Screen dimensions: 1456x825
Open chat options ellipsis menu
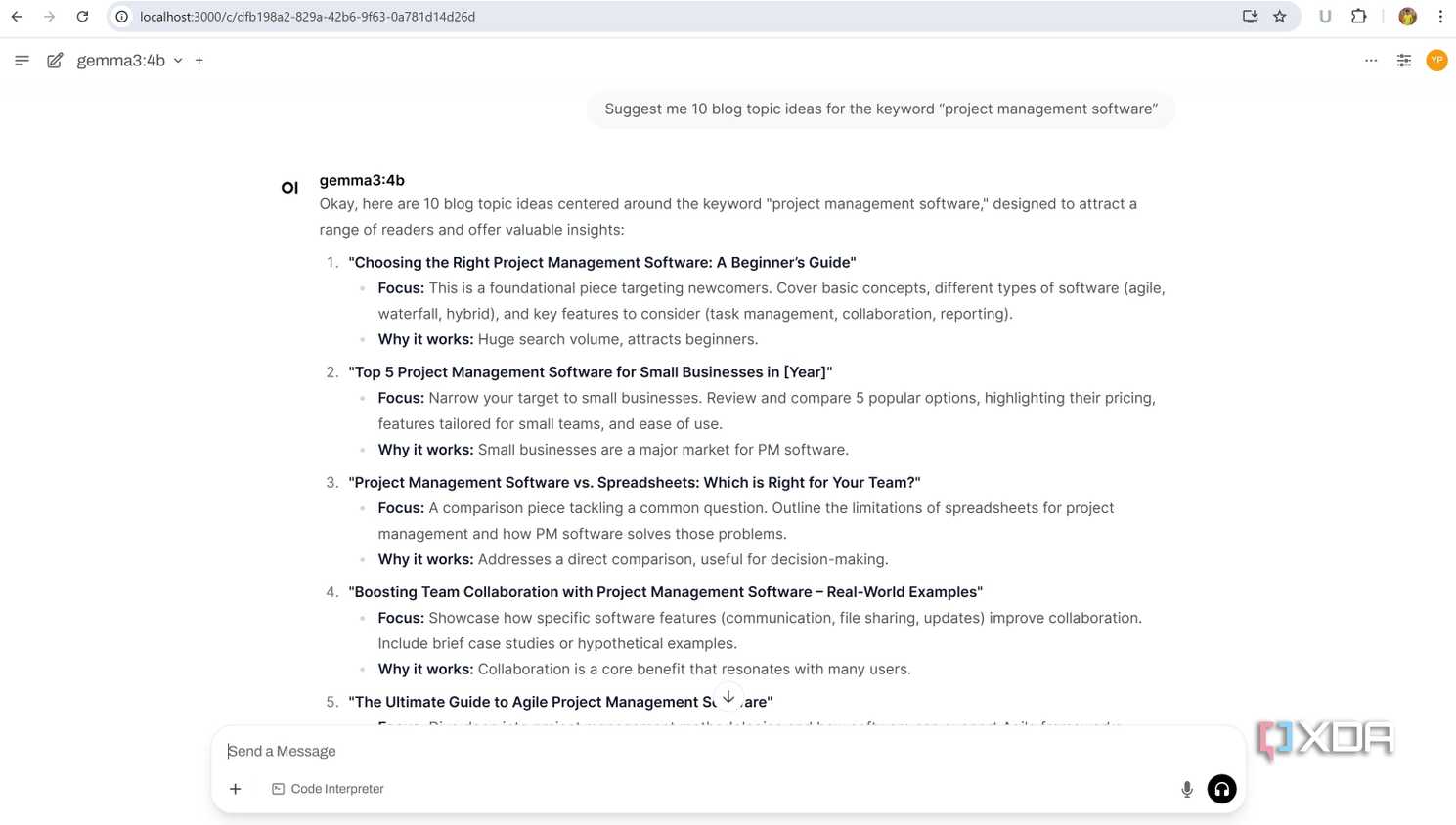click(x=1371, y=61)
